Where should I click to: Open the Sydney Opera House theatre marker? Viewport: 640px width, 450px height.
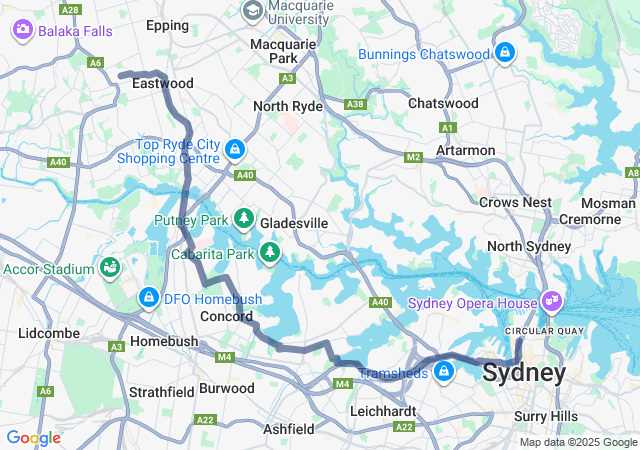pos(552,302)
